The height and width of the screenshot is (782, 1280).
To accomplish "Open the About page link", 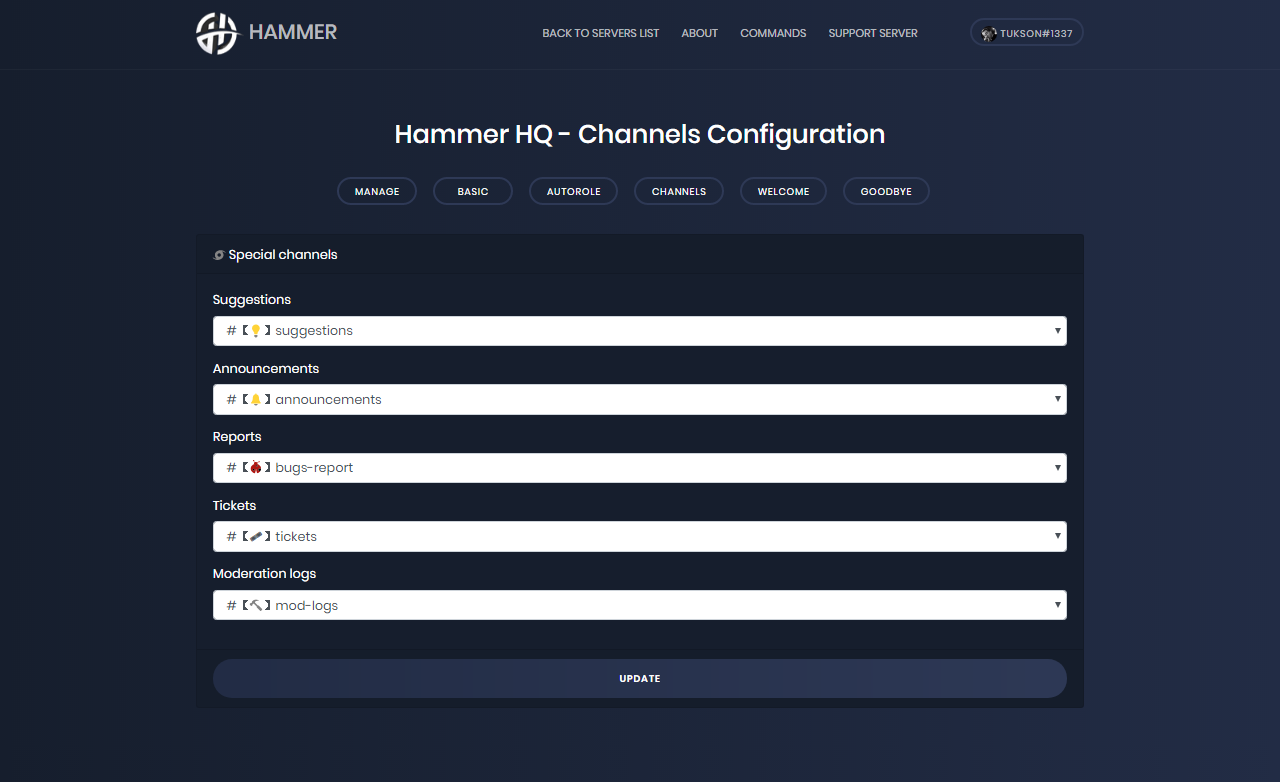I will tap(699, 33).
